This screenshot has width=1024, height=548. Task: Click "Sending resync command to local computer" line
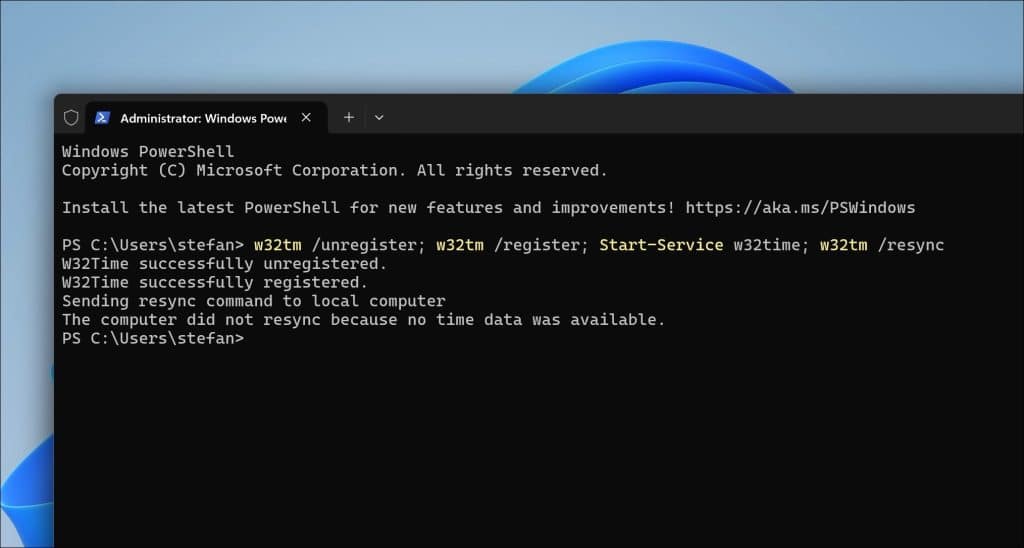click(253, 301)
